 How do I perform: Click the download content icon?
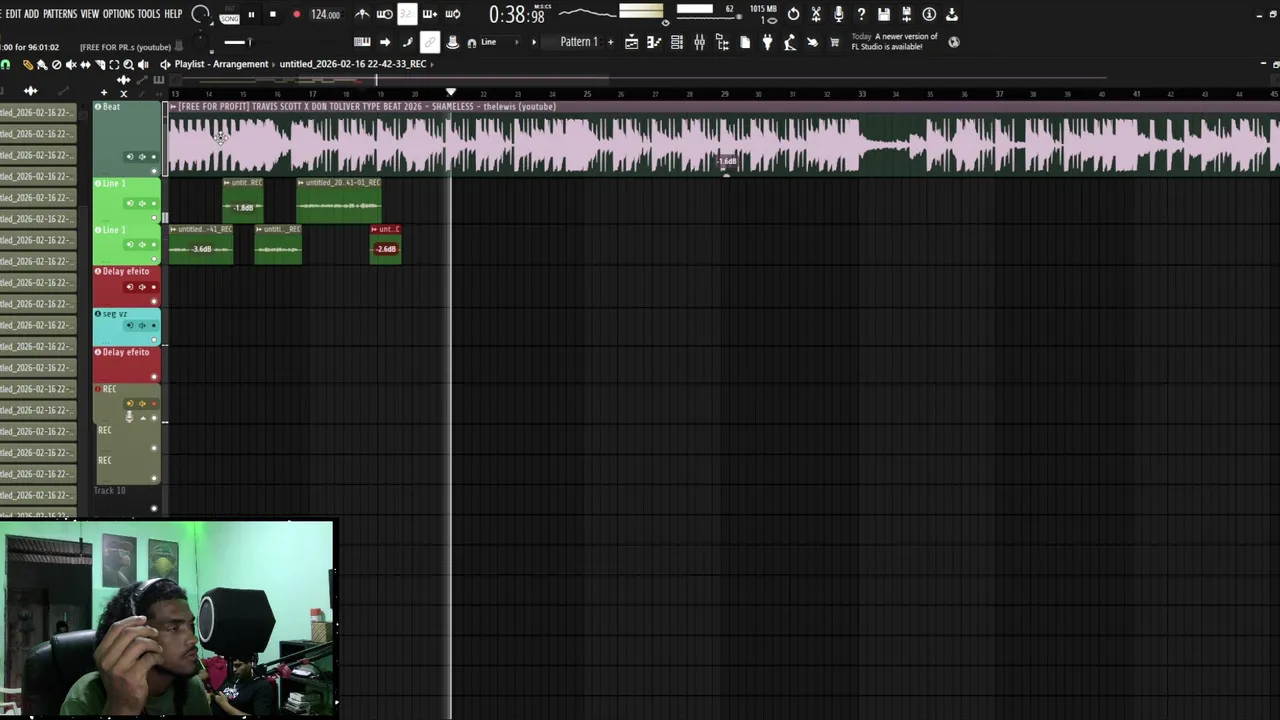tap(951, 14)
